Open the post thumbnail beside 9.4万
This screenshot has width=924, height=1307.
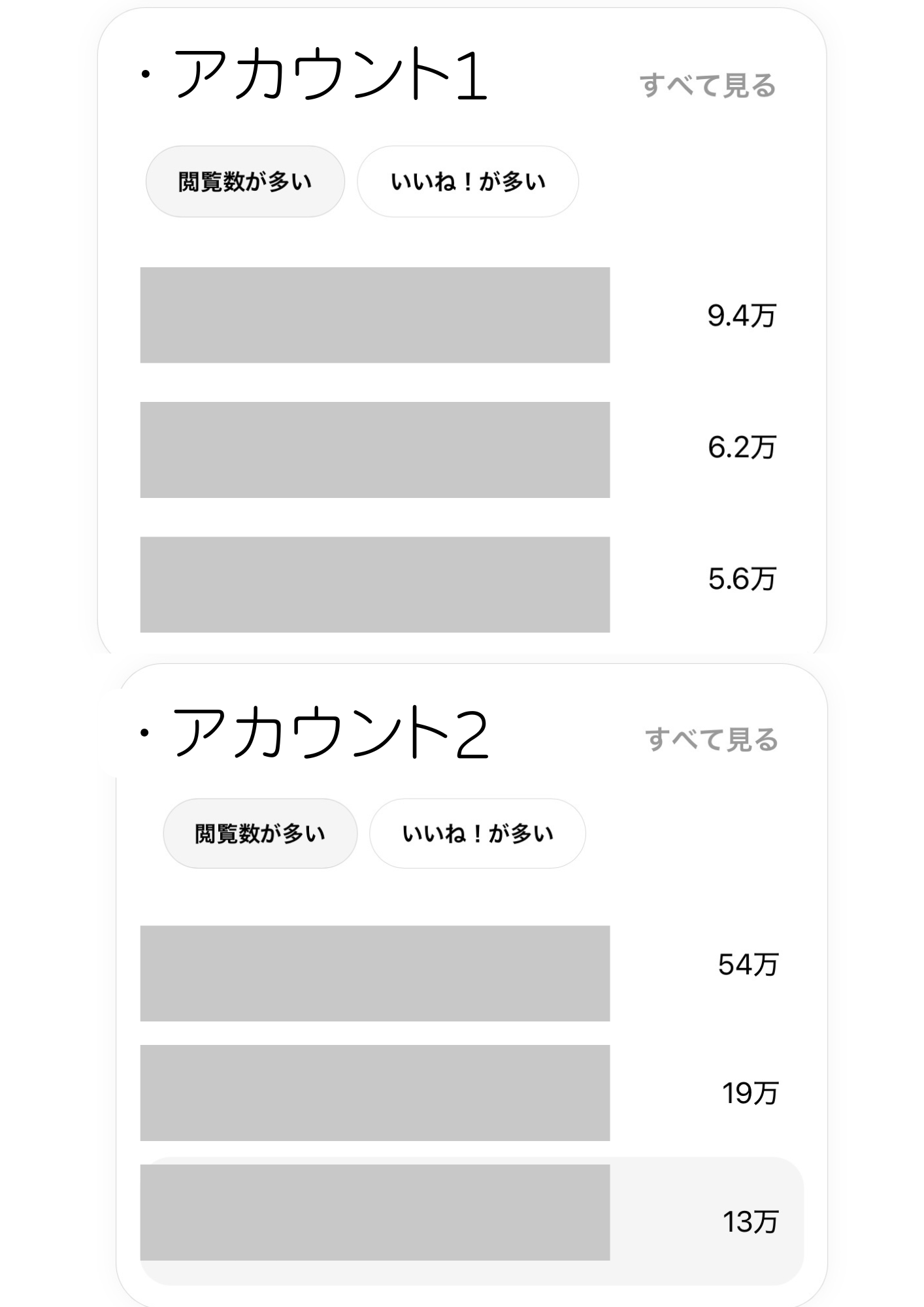pyautogui.click(x=374, y=315)
